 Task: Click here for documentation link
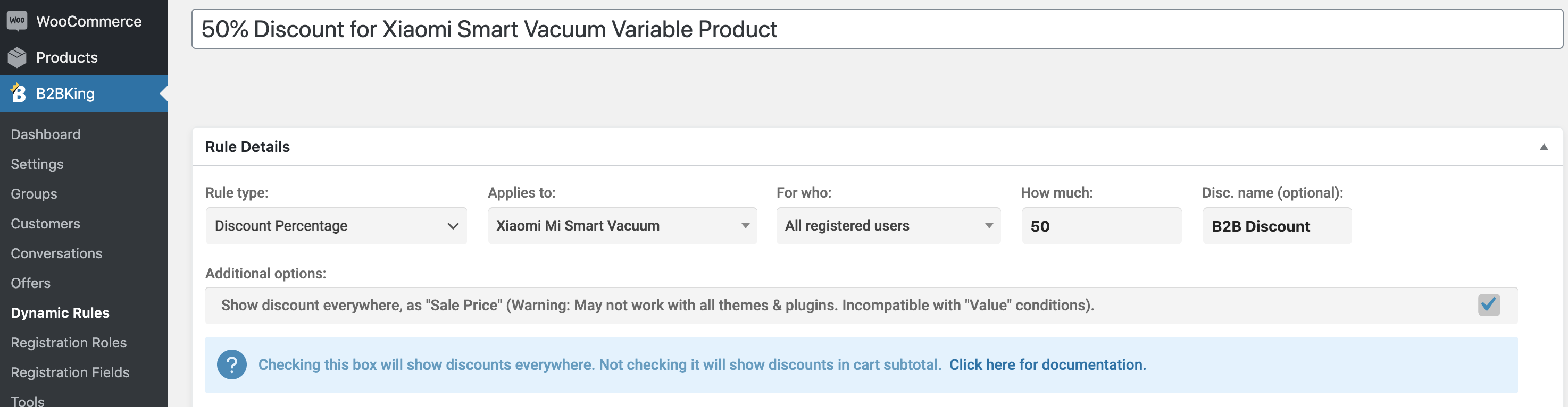tap(1047, 365)
